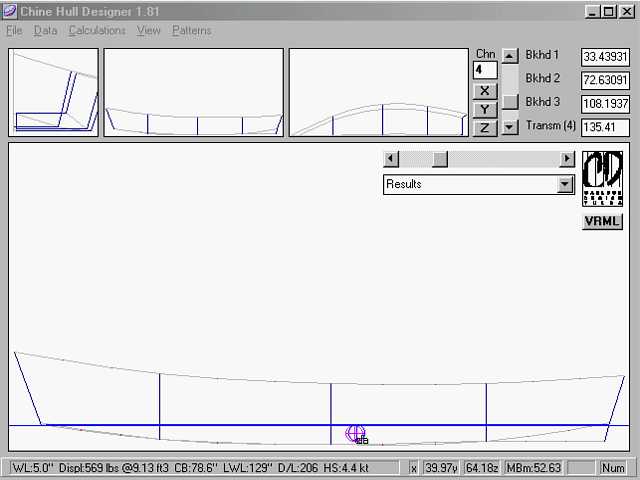The height and width of the screenshot is (480, 640).
Task: Open the Calculations menu
Action: coord(97,31)
